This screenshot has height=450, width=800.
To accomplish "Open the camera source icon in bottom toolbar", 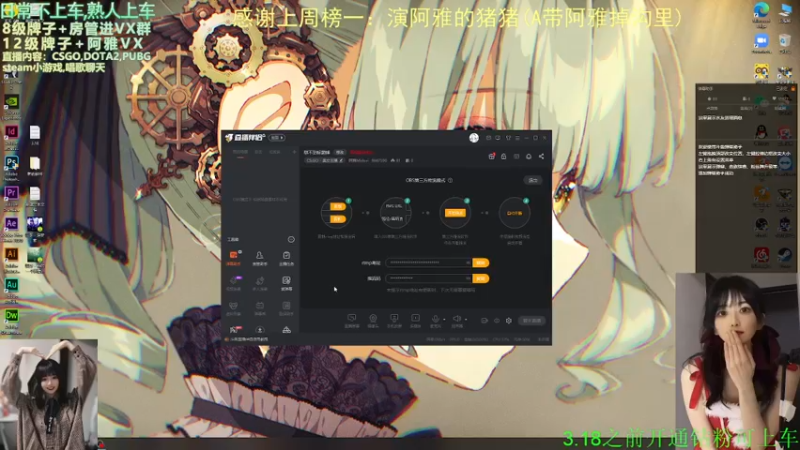I will pos(373,320).
